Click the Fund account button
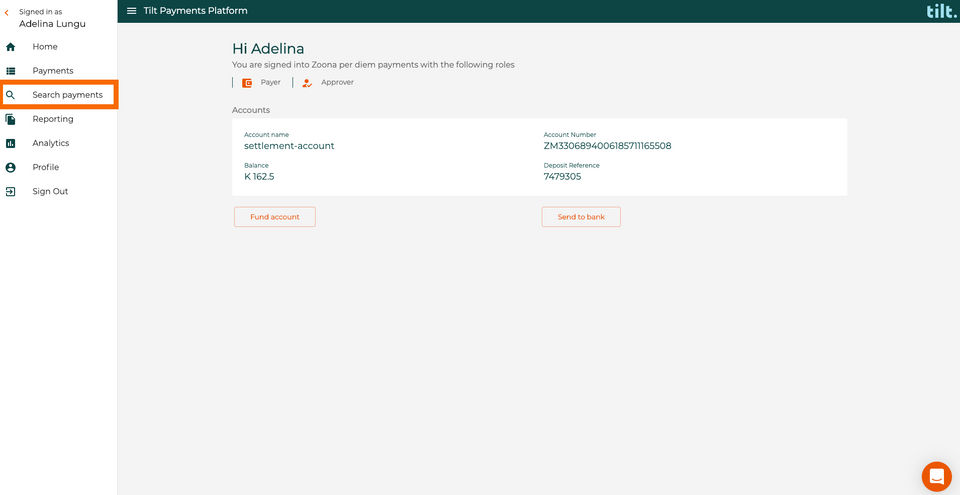 275,217
